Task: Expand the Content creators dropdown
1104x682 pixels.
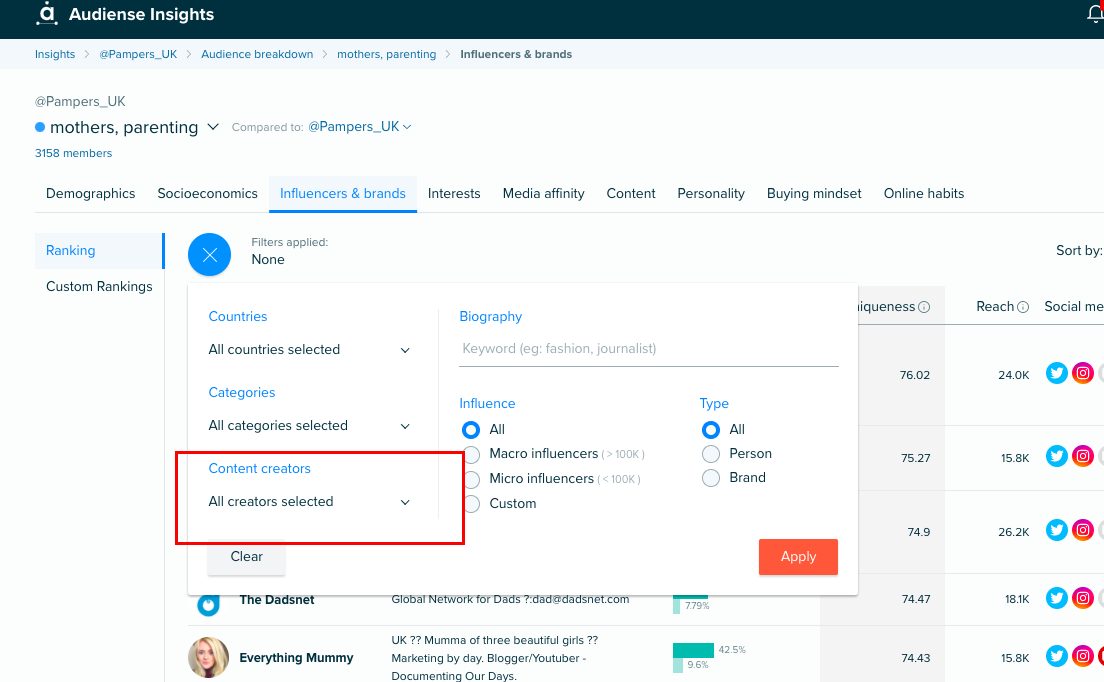Action: pos(309,502)
